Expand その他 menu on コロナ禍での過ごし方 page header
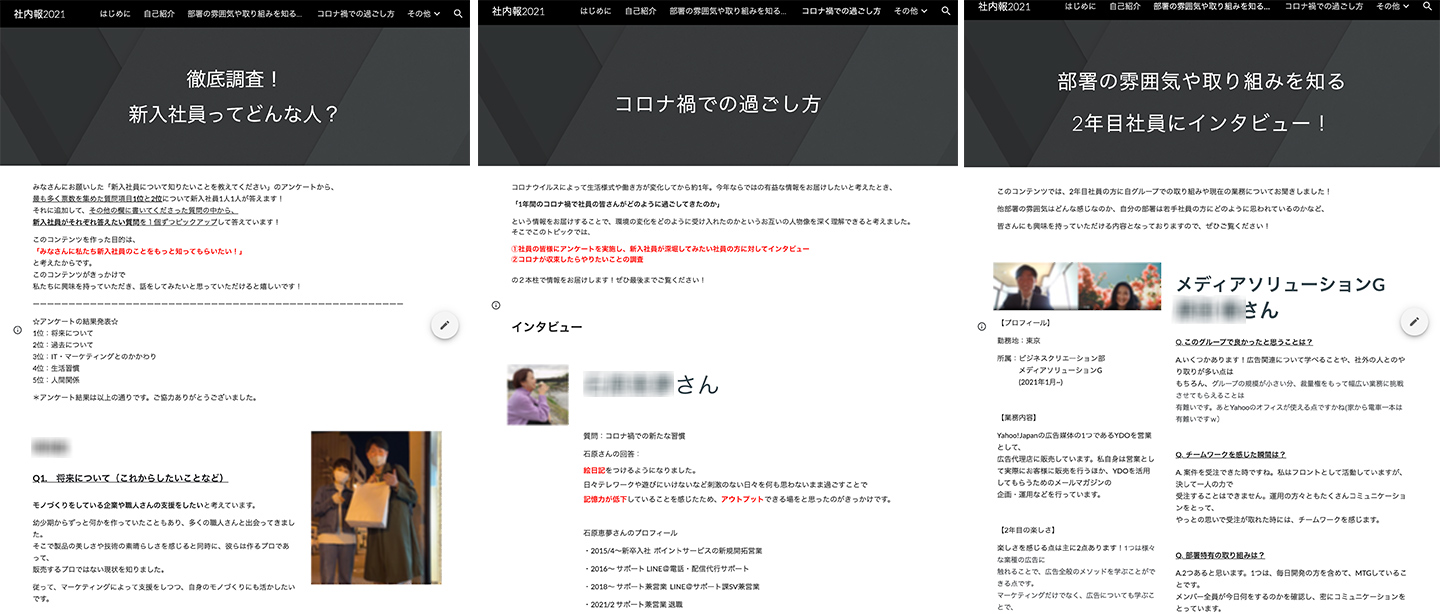 click(x=910, y=11)
